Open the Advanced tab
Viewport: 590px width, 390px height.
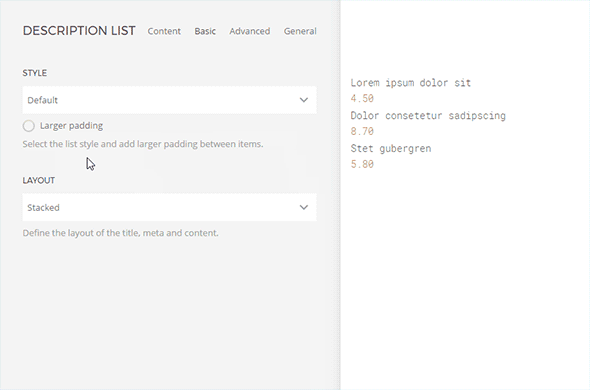point(250,31)
